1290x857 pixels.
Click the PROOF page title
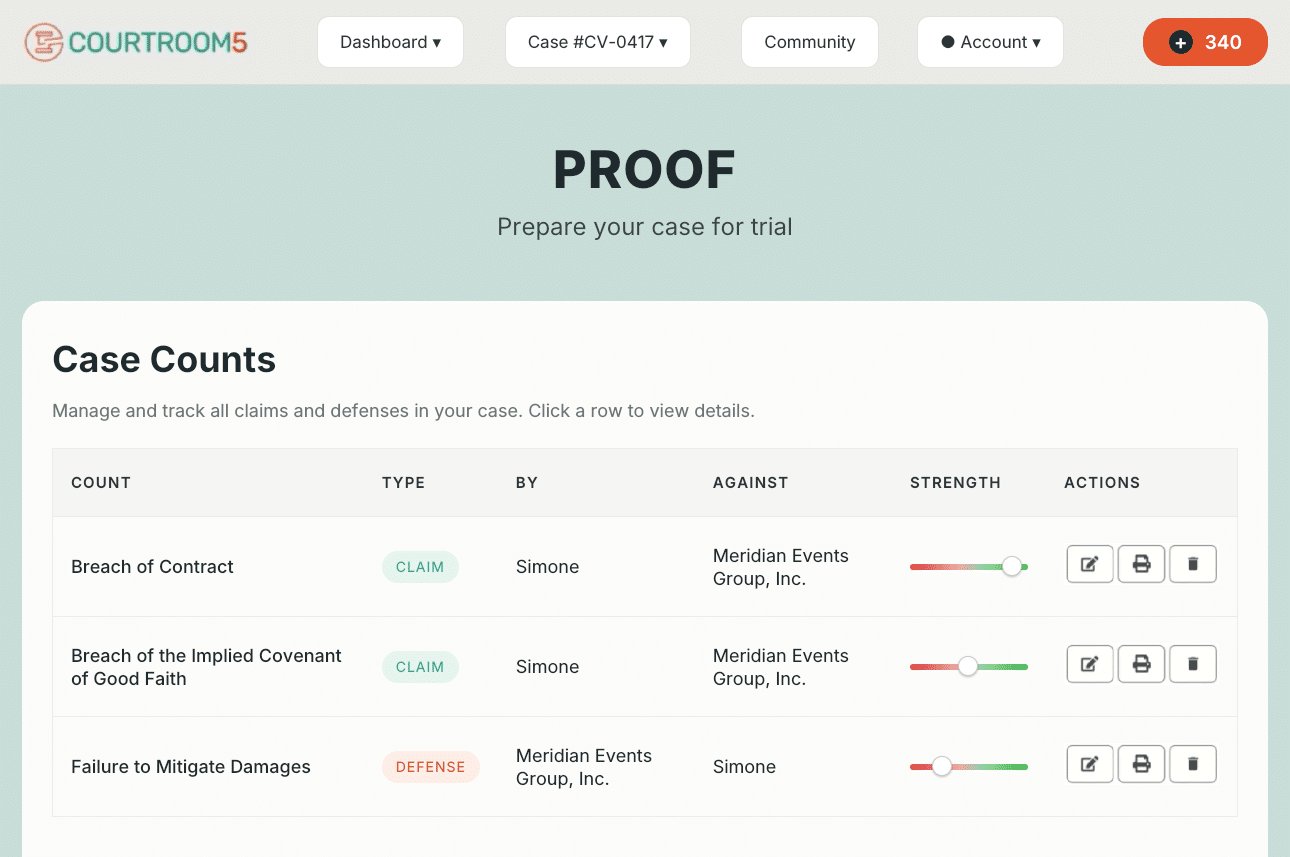click(645, 170)
